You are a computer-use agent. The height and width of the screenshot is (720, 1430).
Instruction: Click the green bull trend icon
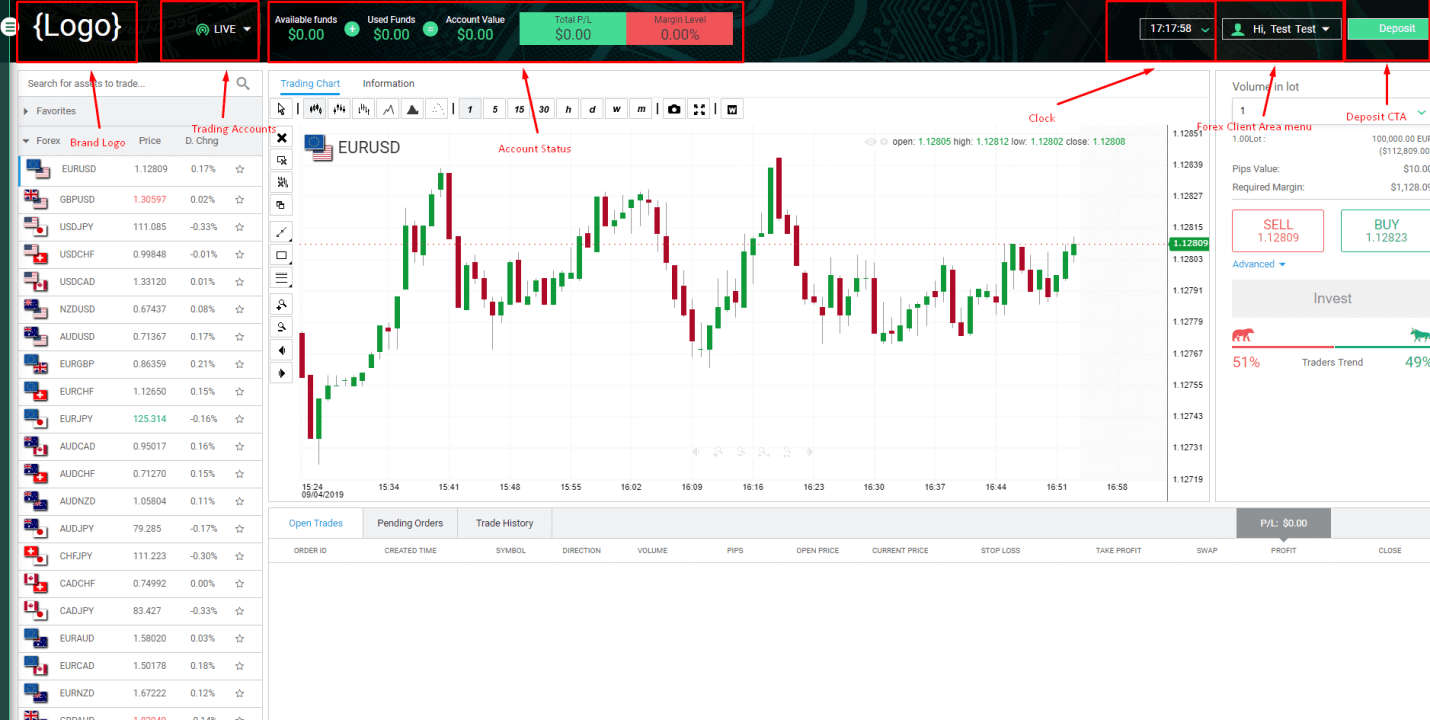point(1419,334)
